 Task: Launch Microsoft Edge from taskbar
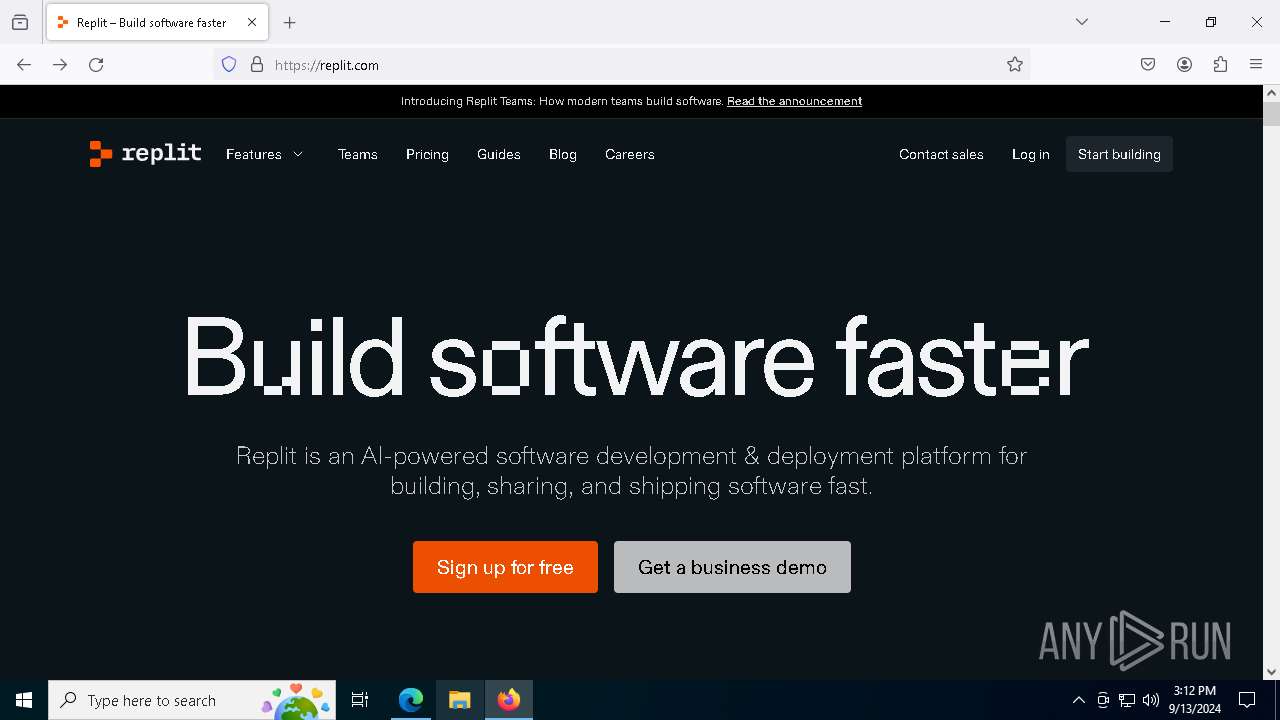coord(411,700)
